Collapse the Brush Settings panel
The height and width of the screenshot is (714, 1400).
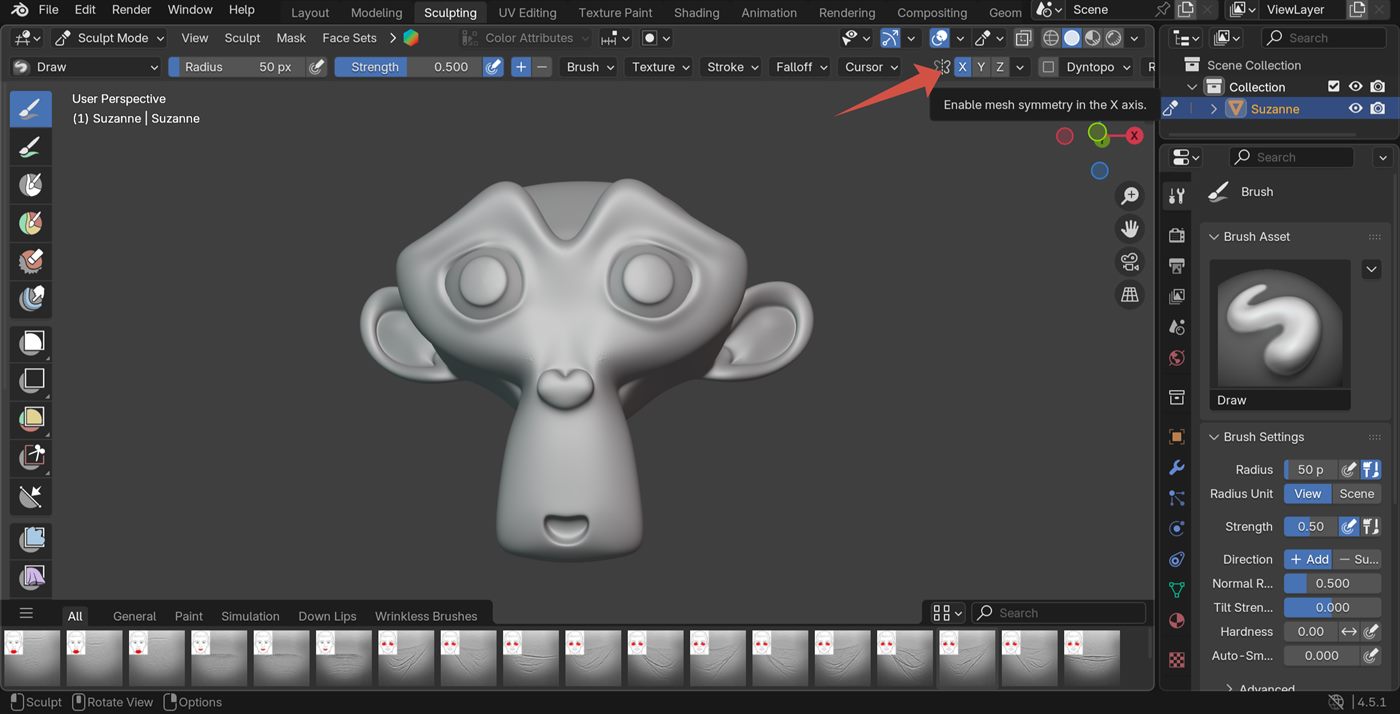coord(1214,437)
